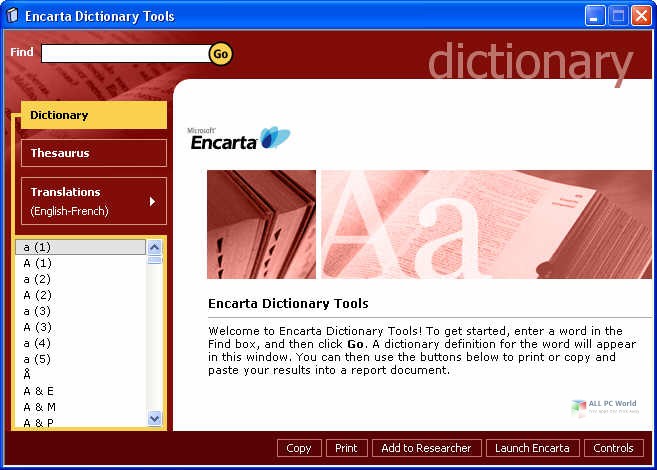Select lowercase "a (3)" list entry
Viewport: 657px width, 470px height.
(80, 311)
